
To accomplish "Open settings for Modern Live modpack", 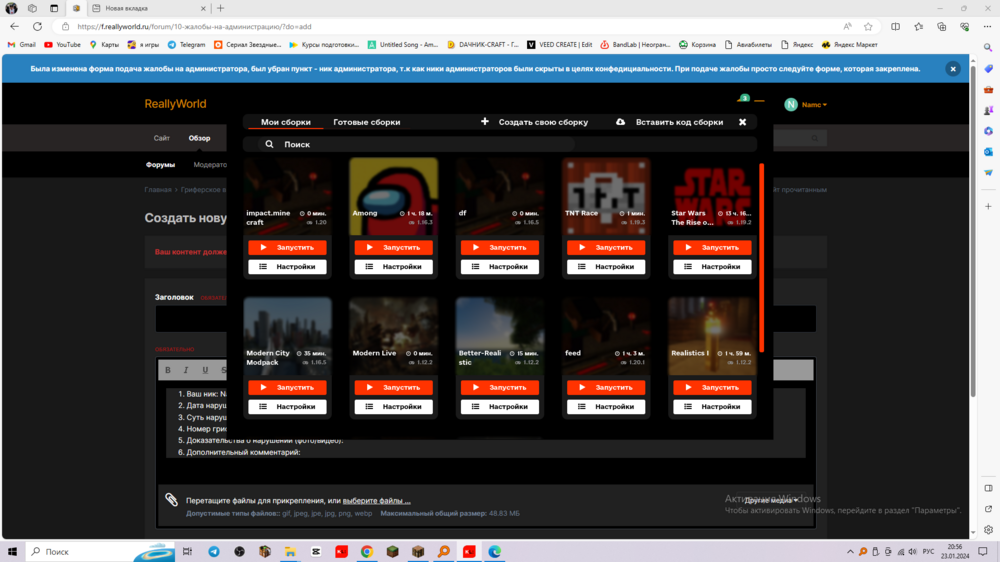I will pos(393,406).
